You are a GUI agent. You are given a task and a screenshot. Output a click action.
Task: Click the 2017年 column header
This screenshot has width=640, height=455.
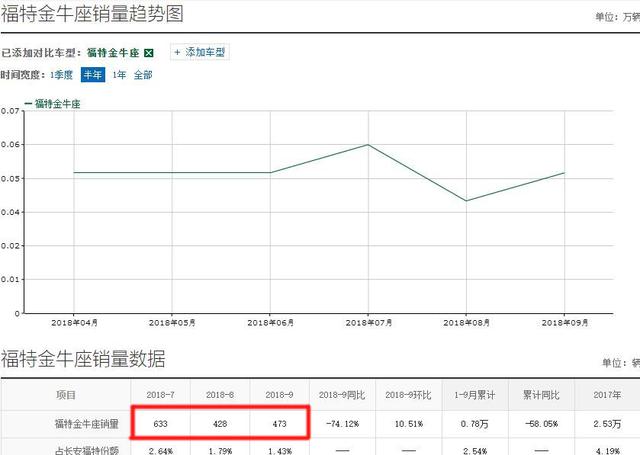tap(607, 395)
